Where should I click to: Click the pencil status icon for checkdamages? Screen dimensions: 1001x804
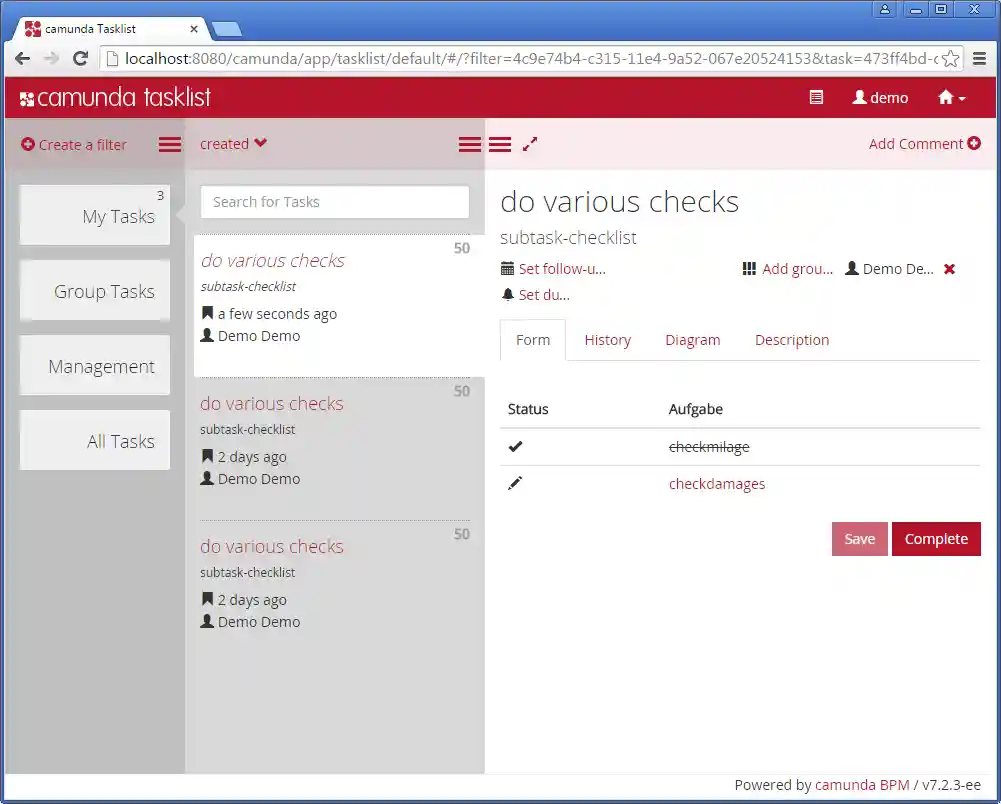[x=515, y=484]
